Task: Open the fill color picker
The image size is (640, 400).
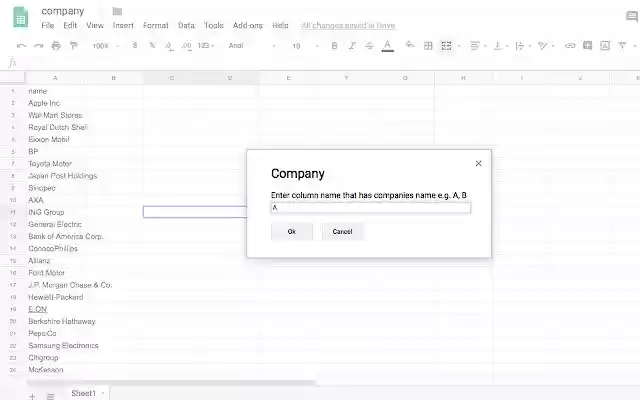Action: (x=410, y=45)
